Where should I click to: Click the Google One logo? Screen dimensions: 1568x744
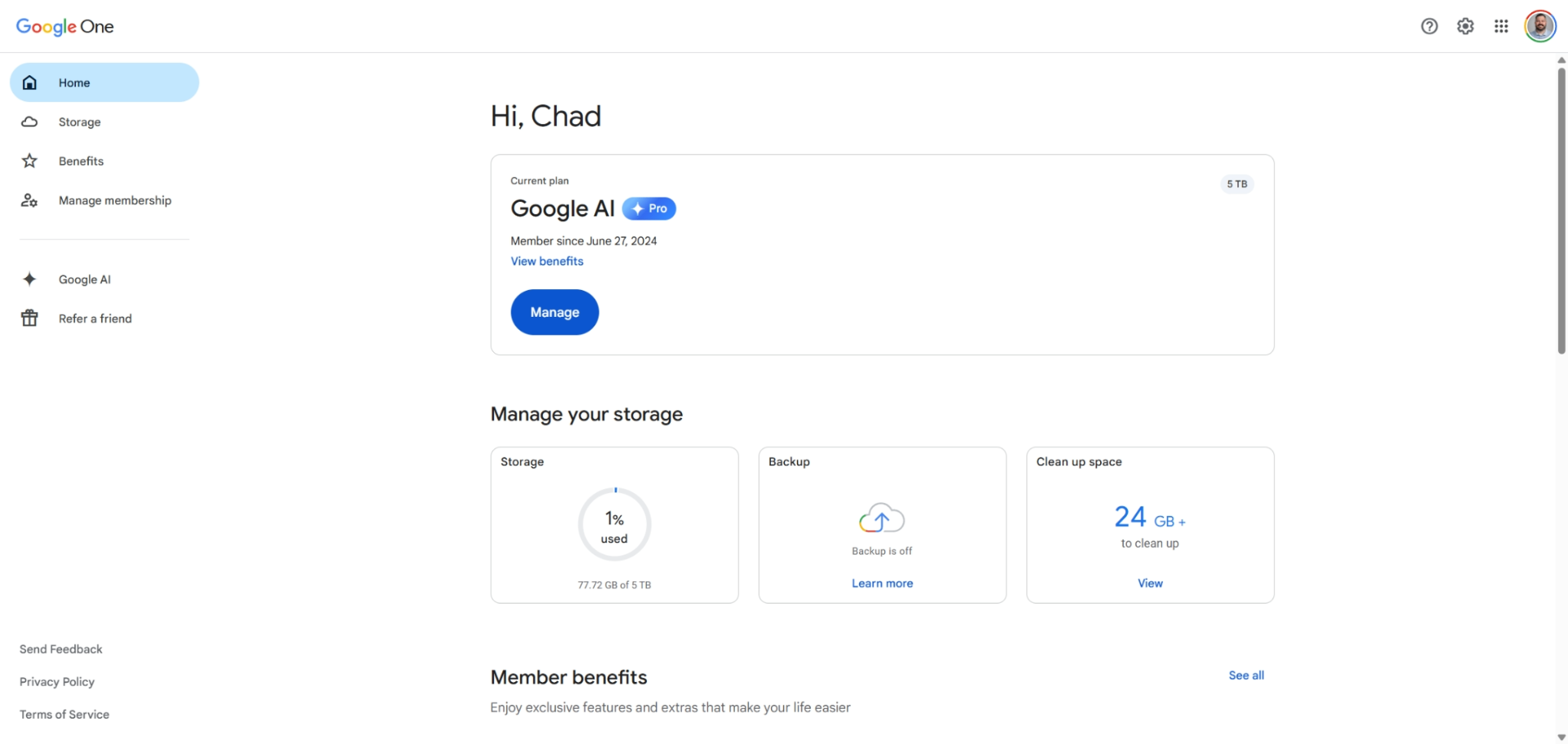point(65,26)
